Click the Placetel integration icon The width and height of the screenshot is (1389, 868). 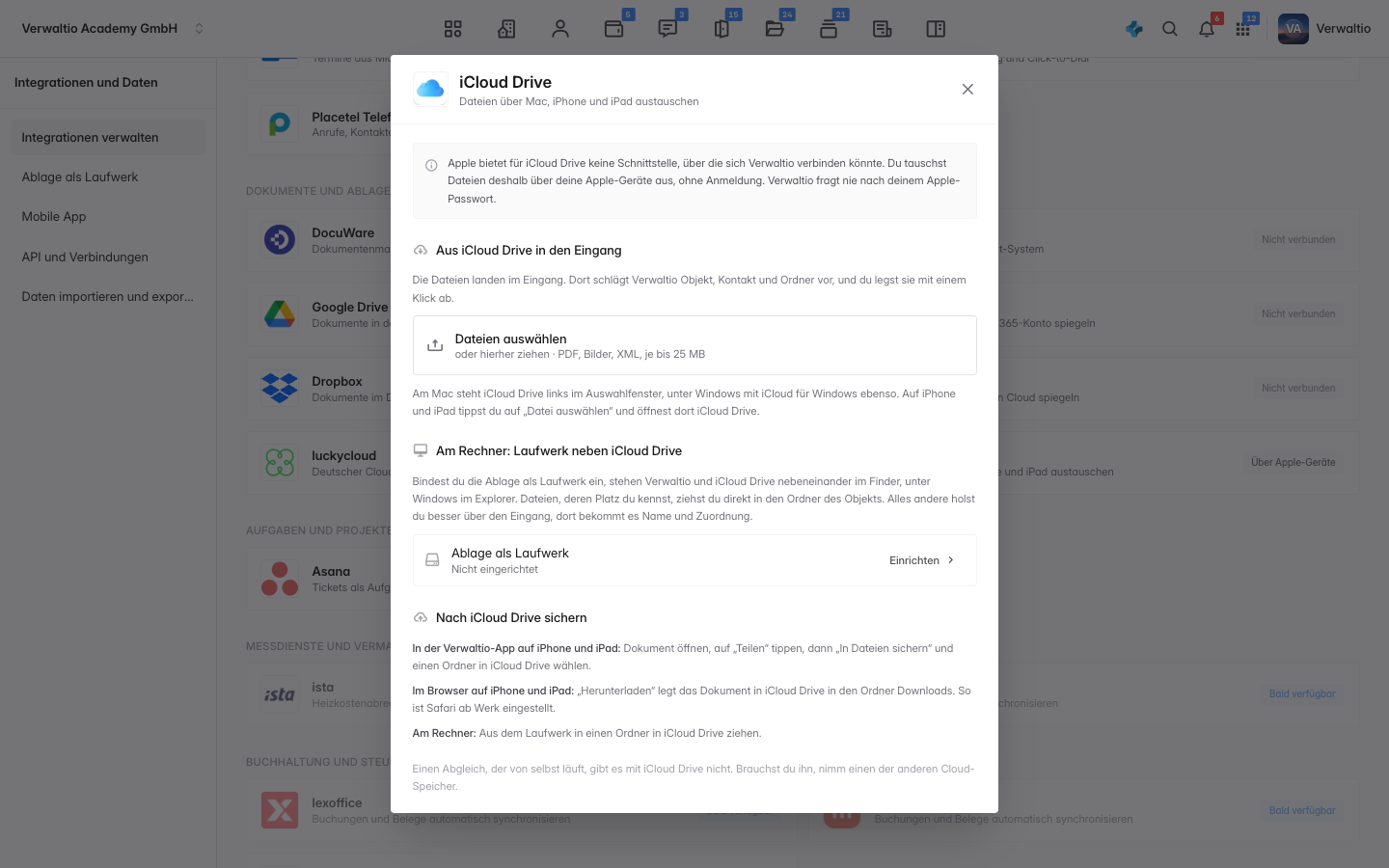point(280,123)
